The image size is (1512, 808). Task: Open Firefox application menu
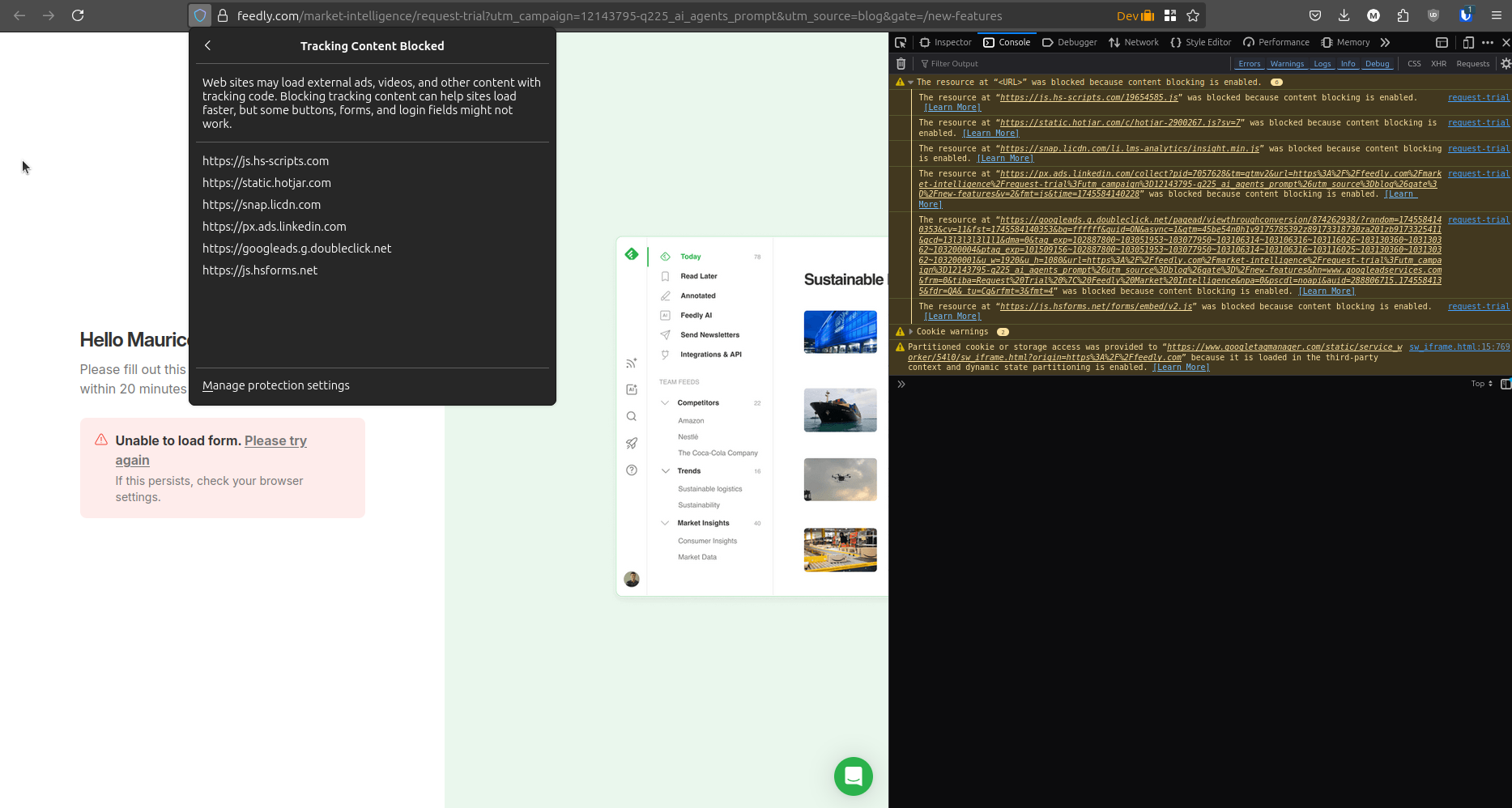1497,15
